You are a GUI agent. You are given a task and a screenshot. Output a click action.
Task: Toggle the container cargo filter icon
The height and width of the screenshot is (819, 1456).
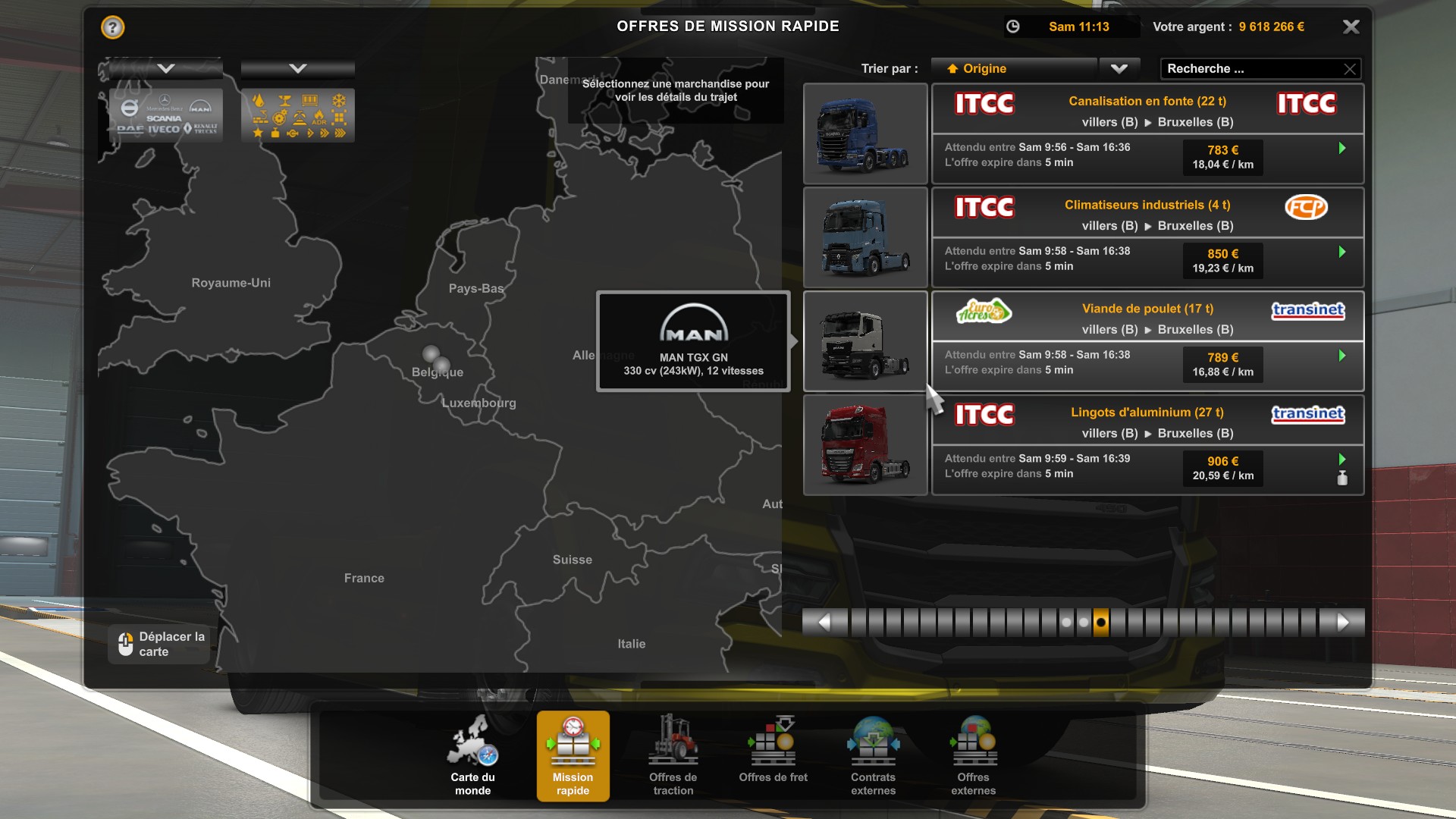[x=310, y=101]
